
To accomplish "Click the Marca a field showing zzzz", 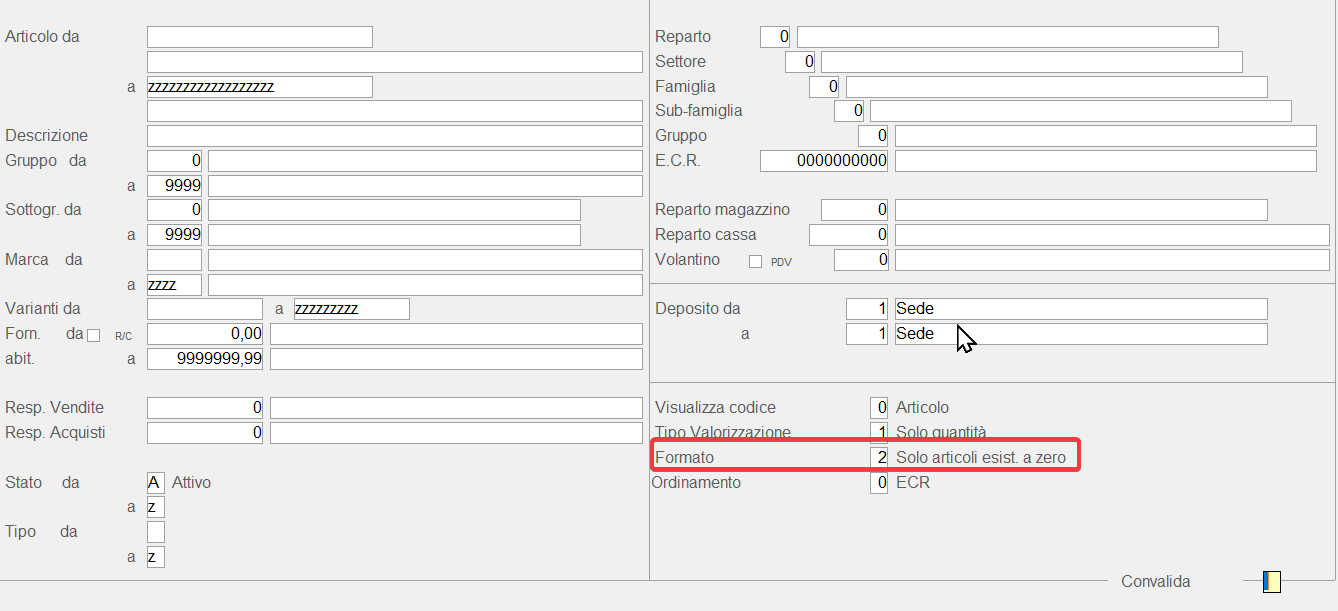I will 175,285.
